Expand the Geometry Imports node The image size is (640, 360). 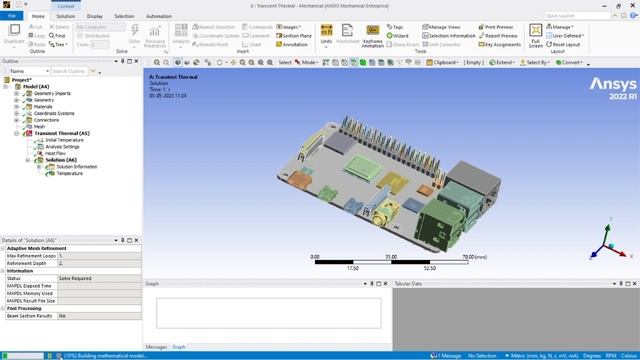(16, 93)
